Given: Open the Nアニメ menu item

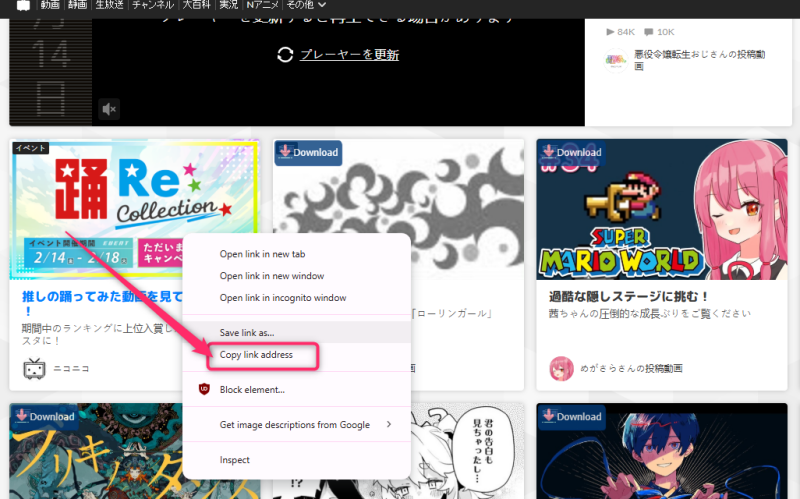Looking at the screenshot, I should [x=262, y=5].
